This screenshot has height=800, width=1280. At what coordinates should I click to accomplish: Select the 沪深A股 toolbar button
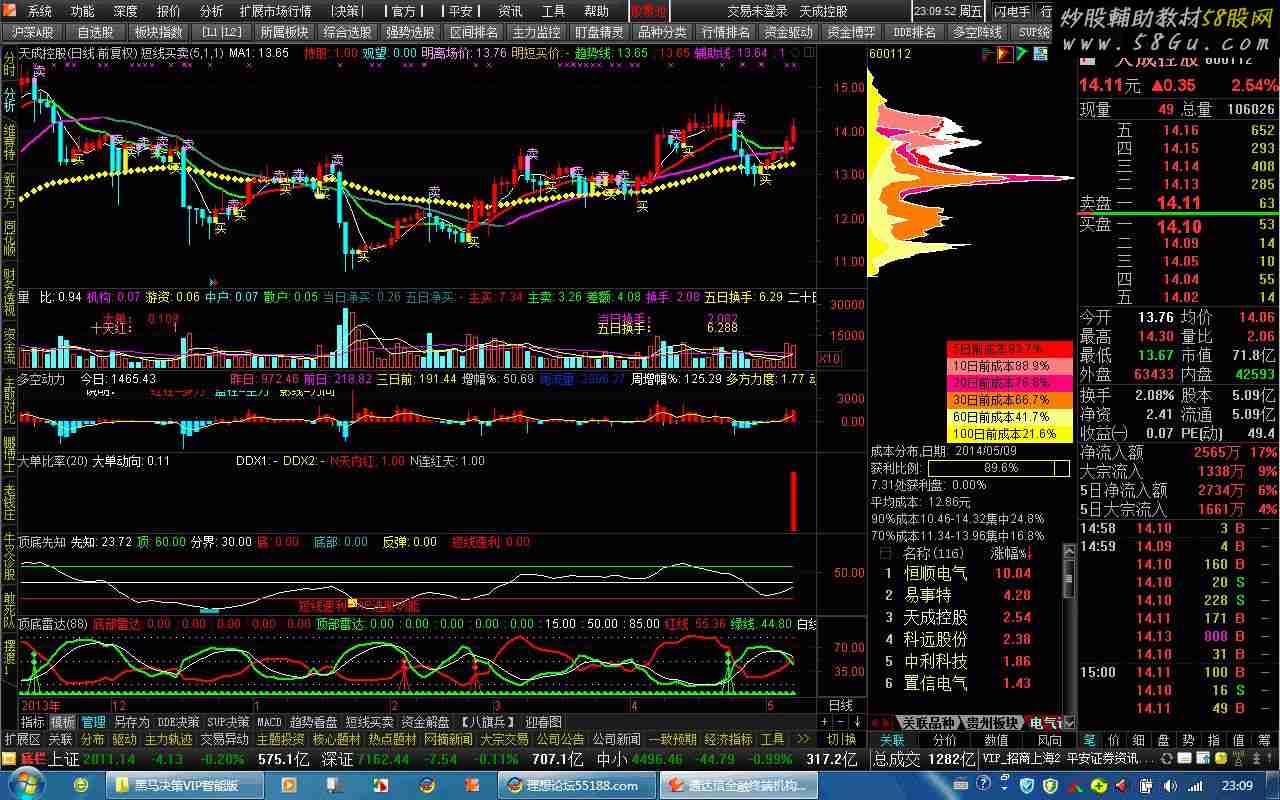click(33, 32)
